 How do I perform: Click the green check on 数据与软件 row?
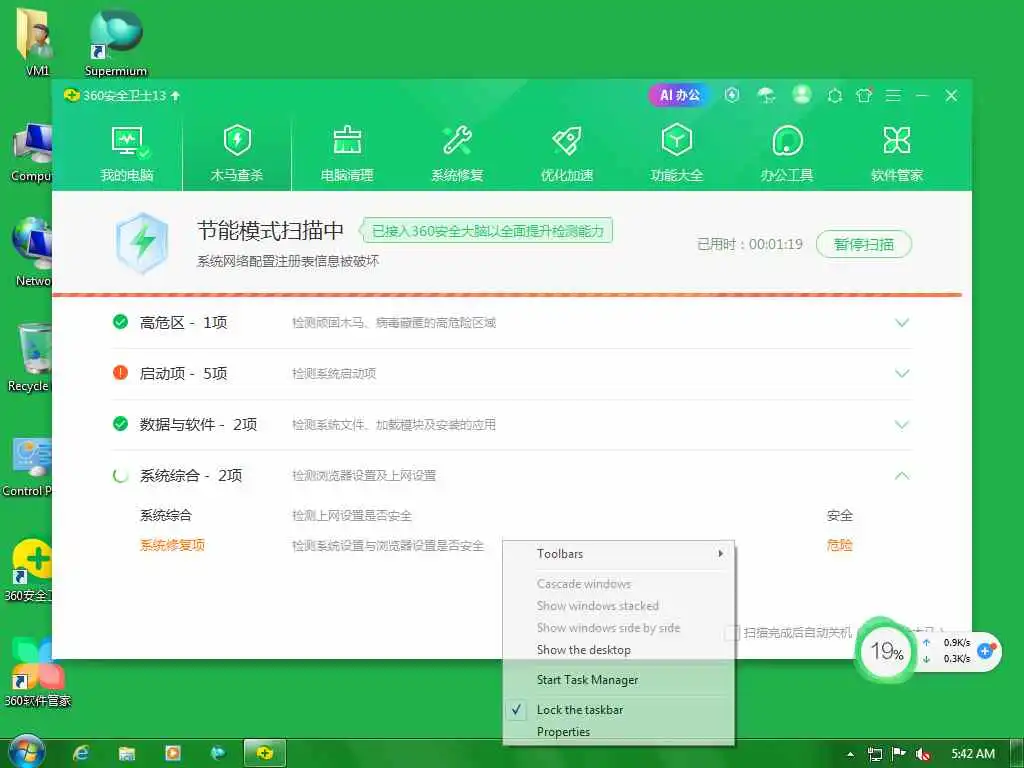click(x=120, y=424)
